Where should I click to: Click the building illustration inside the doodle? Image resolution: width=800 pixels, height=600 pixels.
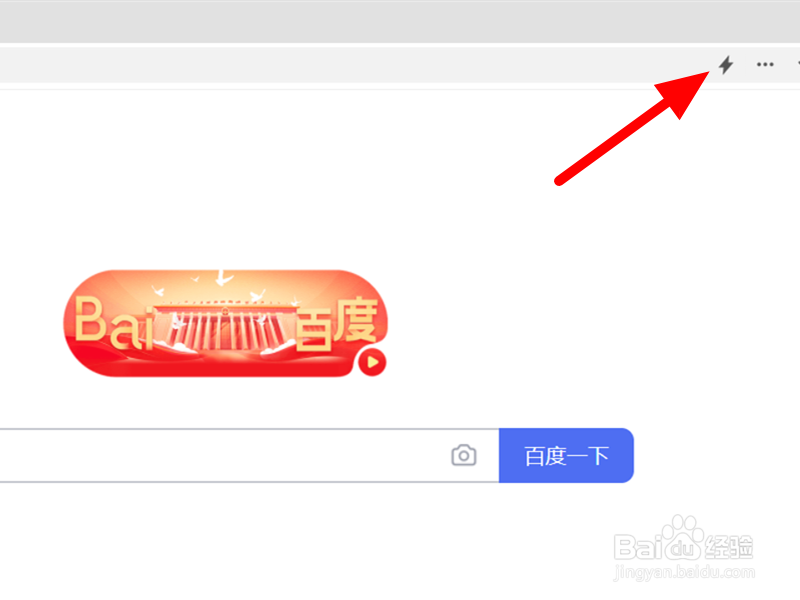pyautogui.click(x=224, y=327)
